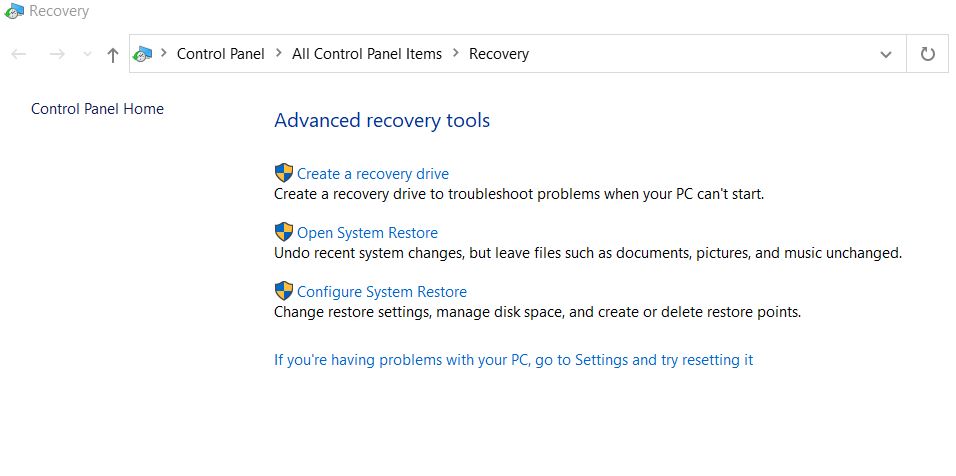Select All Control Panel Items breadcrumb

pyautogui.click(x=367, y=54)
